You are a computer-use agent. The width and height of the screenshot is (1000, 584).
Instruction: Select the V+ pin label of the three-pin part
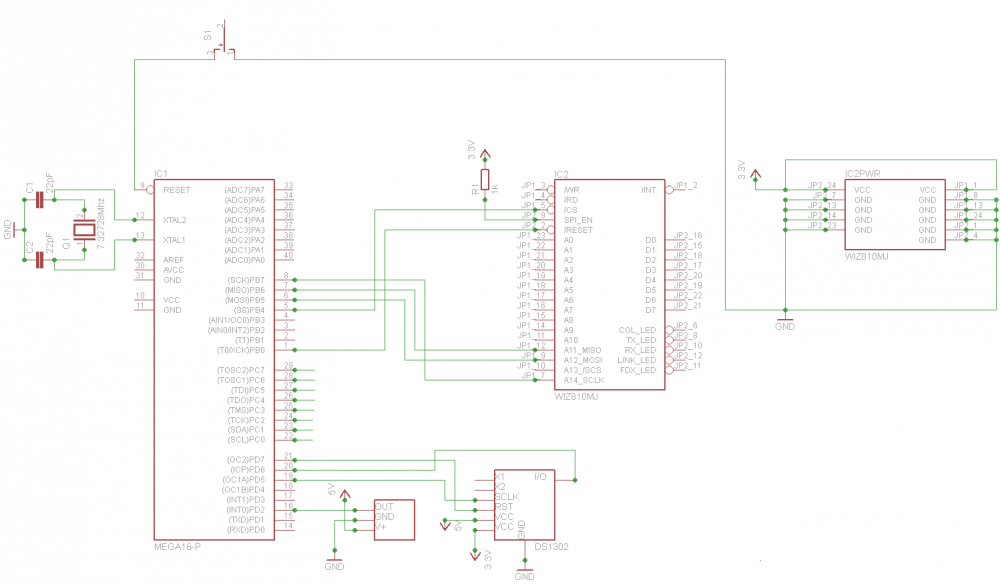tap(381, 527)
